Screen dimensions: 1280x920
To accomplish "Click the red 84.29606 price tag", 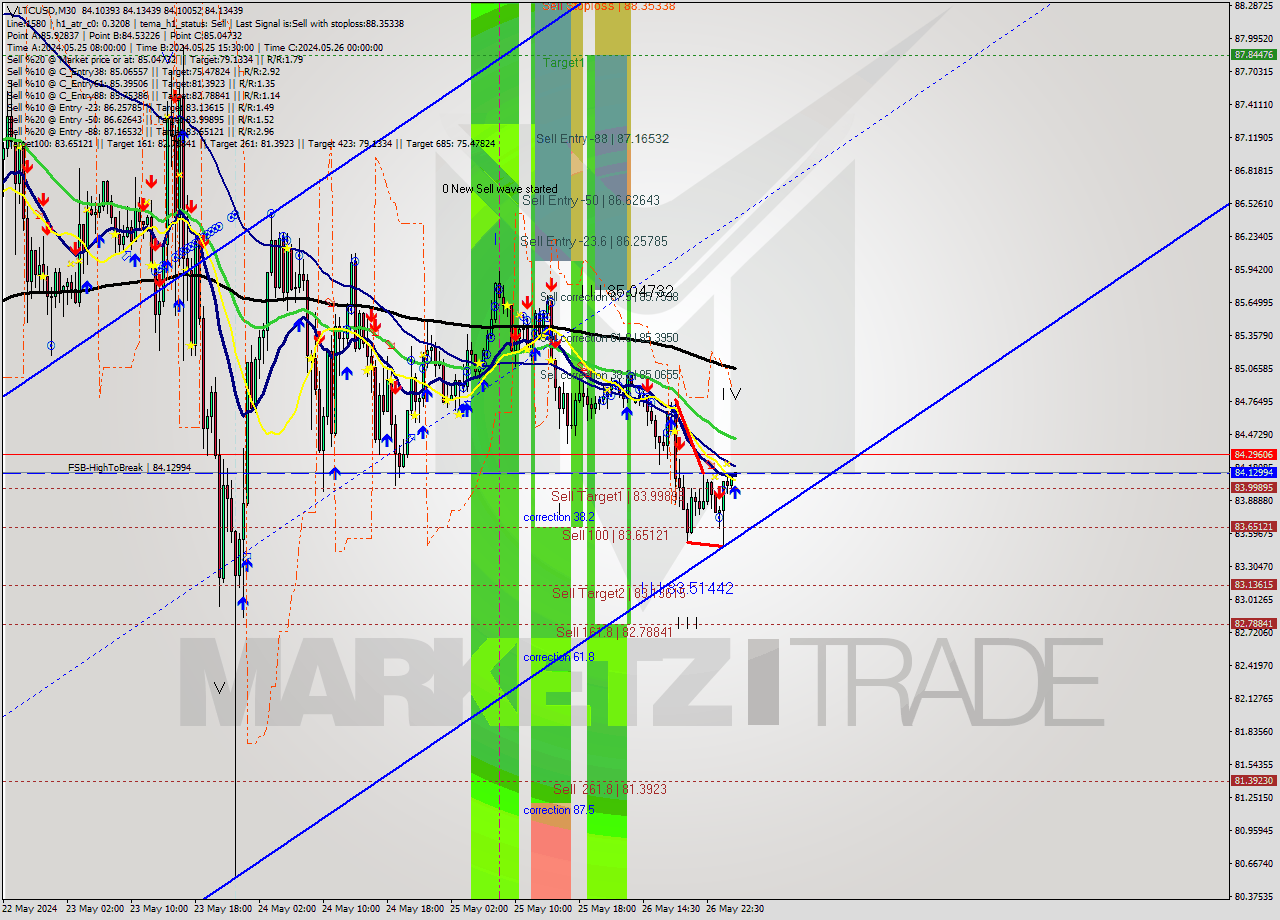I will click(x=1253, y=454).
